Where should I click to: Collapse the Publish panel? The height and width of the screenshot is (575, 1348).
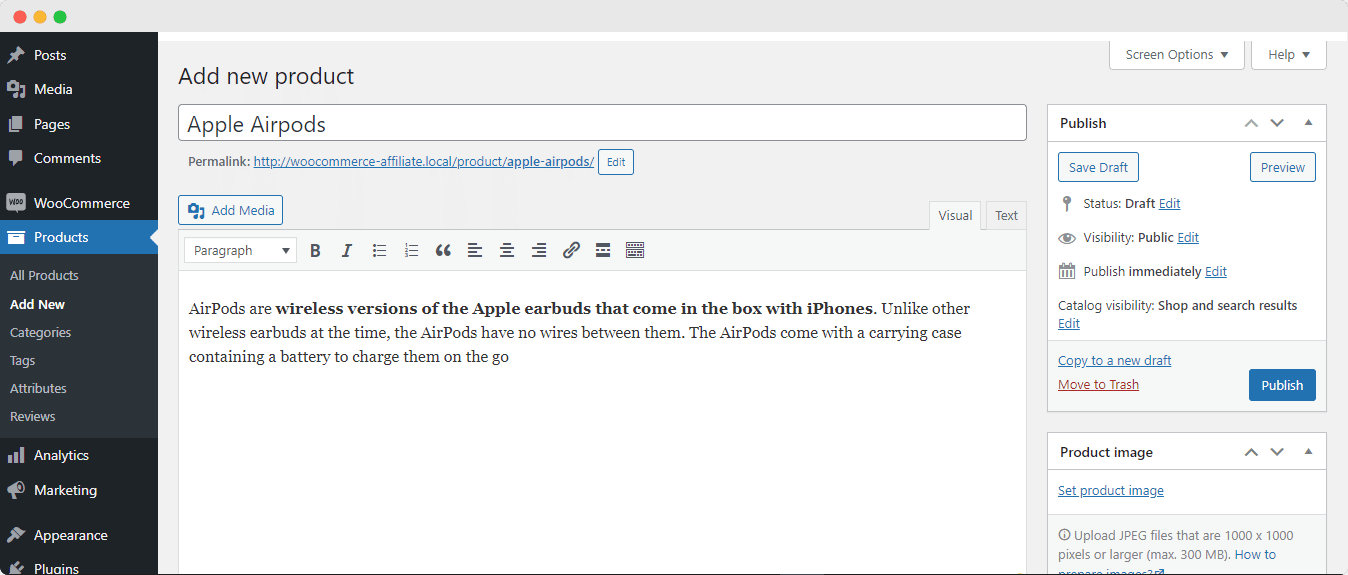click(x=1308, y=123)
